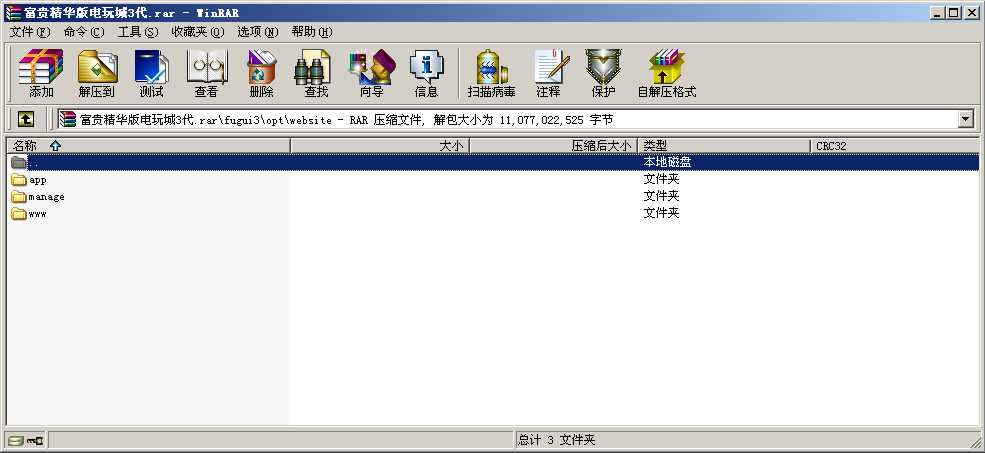Open the Help (帮助) menu

pyautogui.click(x=312, y=31)
